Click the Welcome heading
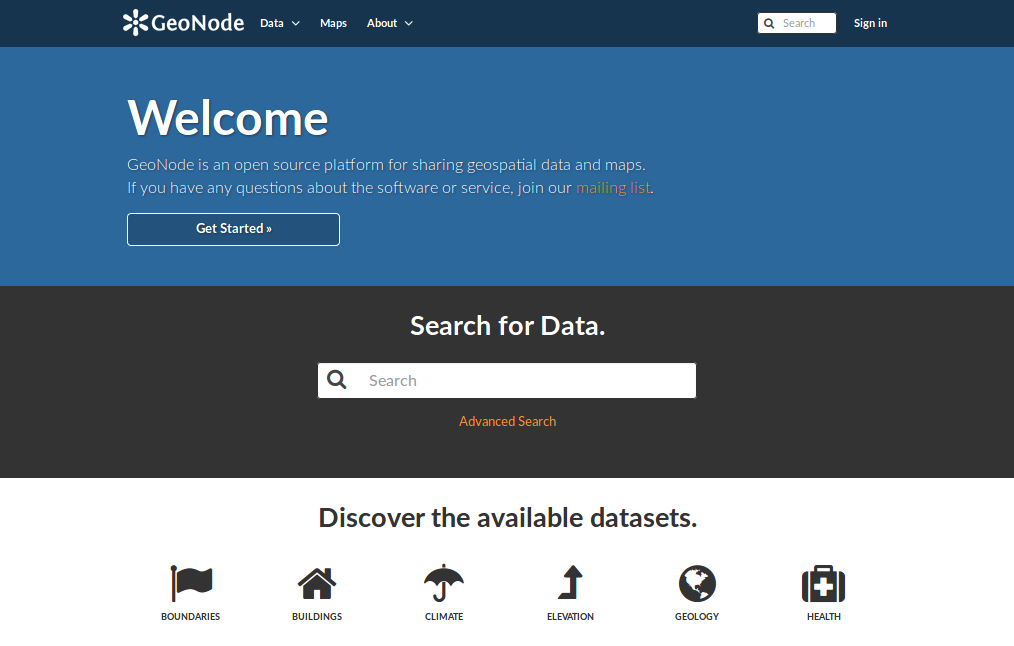The image size is (1014, 646). [228, 118]
